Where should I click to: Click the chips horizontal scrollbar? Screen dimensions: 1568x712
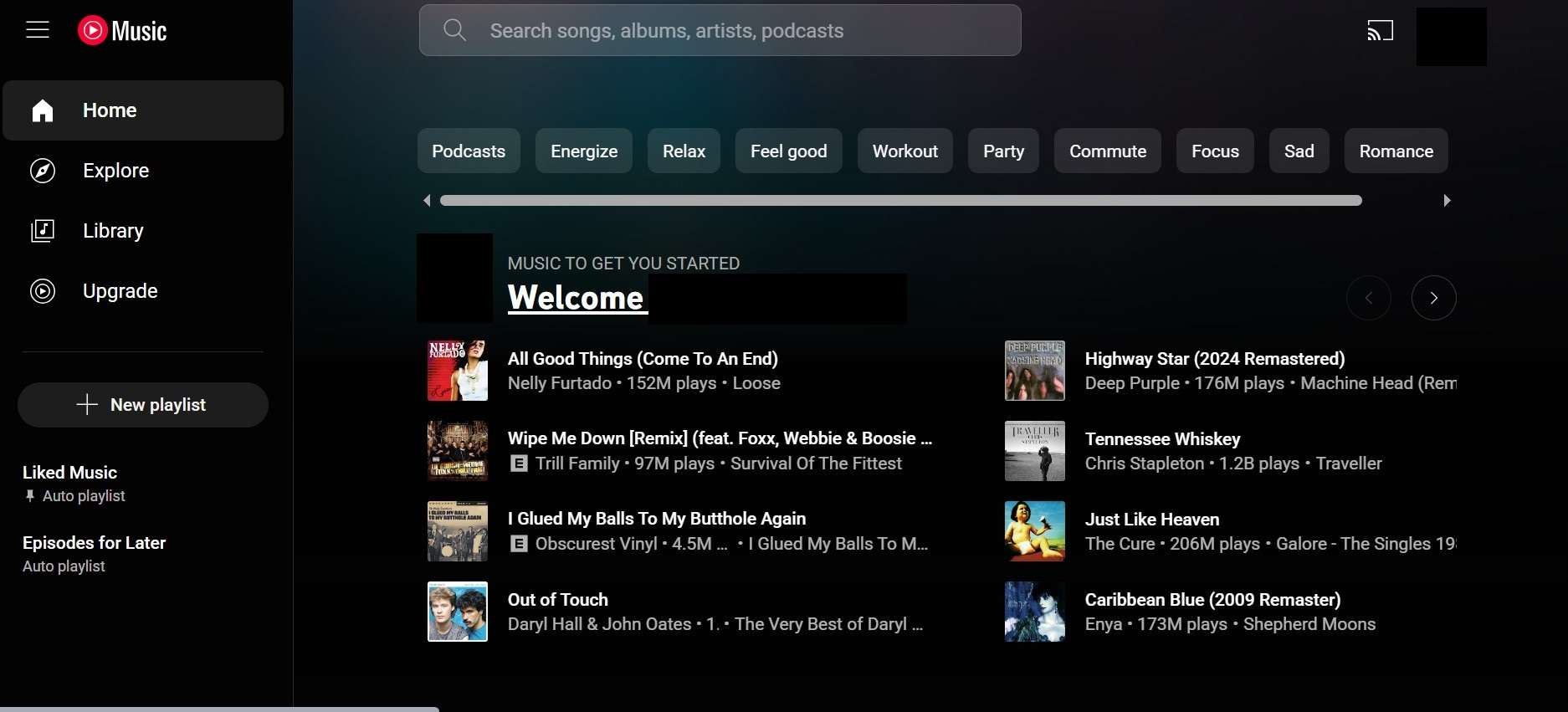click(x=901, y=200)
